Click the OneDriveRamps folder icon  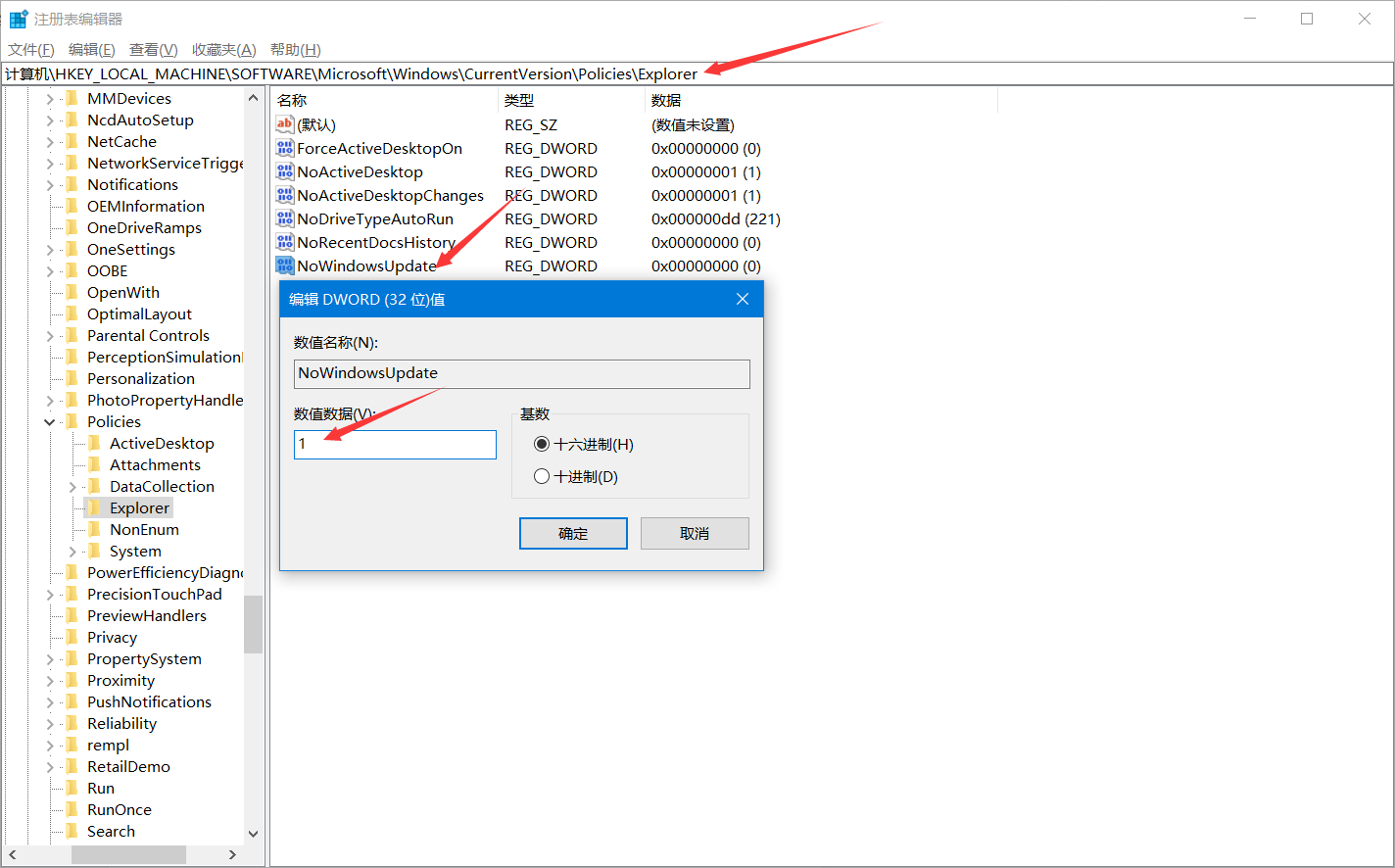72,227
